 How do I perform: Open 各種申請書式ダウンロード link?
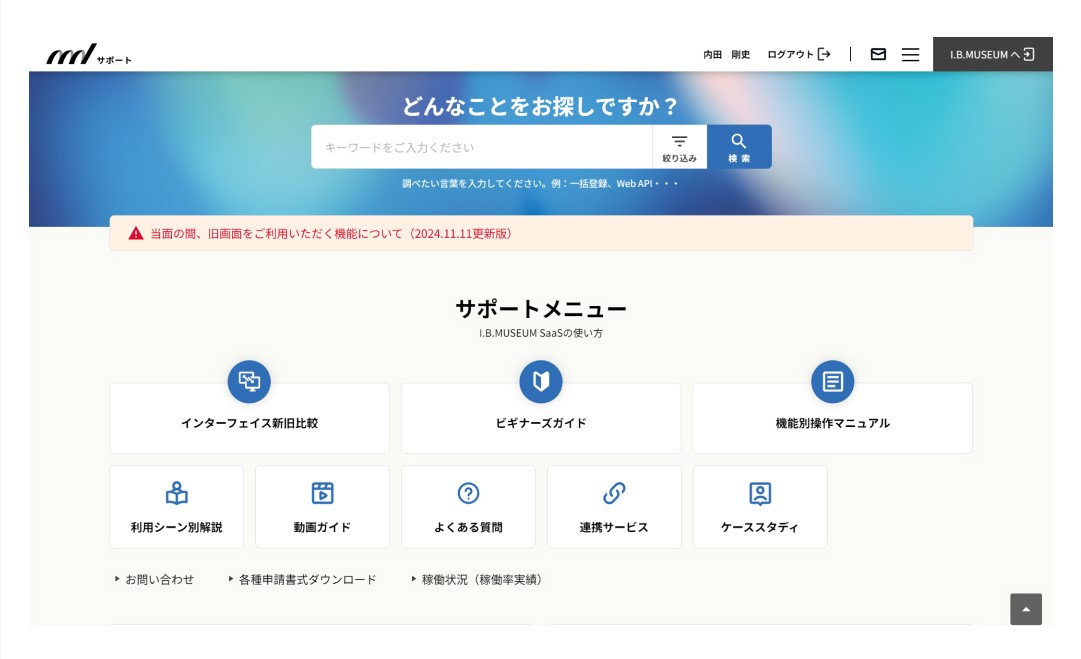tap(307, 579)
